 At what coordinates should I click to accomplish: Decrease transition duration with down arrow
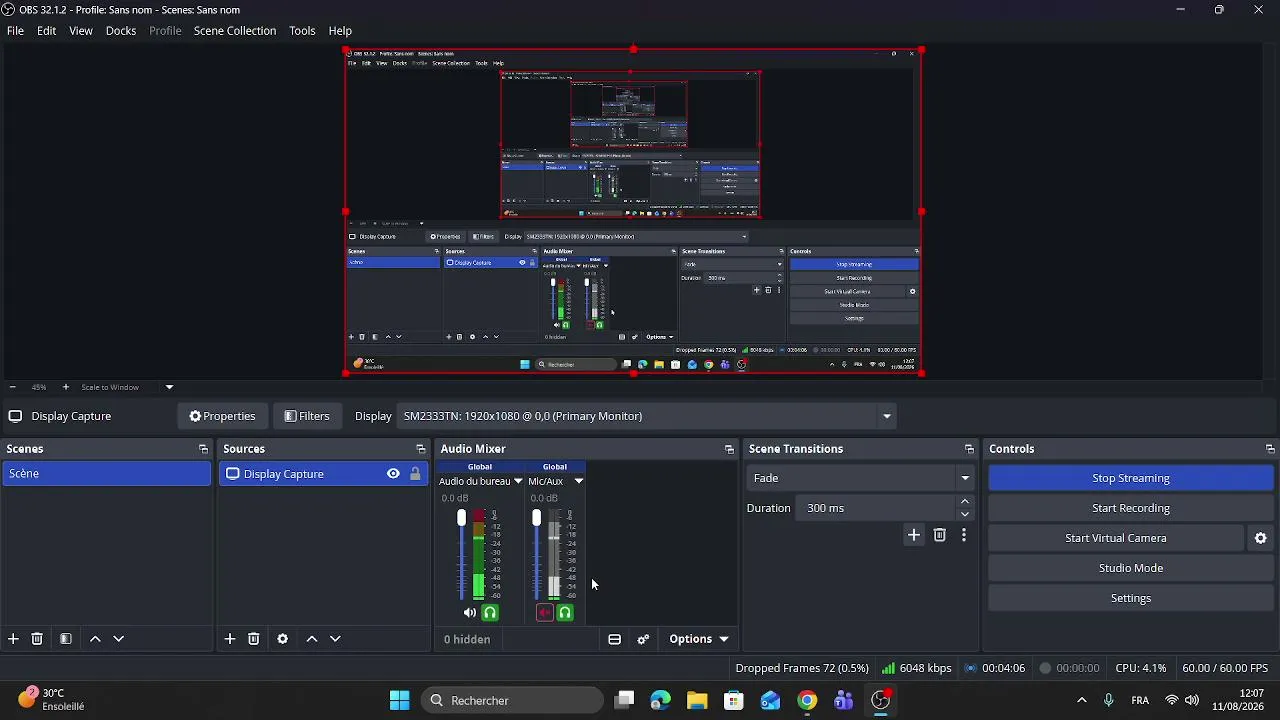click(965, 514)
